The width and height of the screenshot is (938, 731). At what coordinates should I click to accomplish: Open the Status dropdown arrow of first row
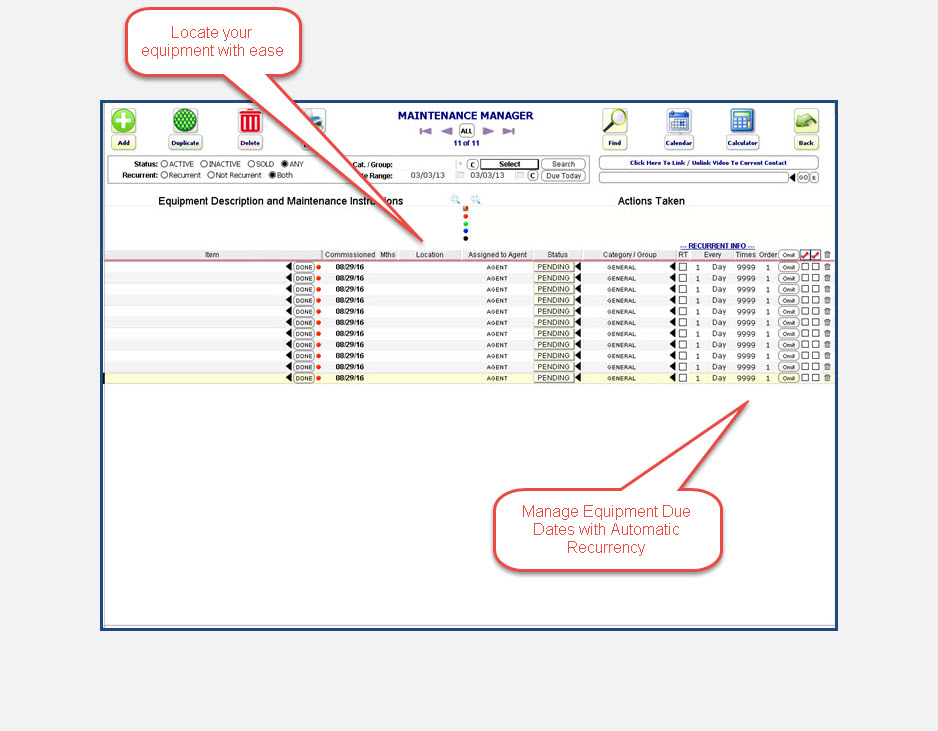[x=578, y=267]
